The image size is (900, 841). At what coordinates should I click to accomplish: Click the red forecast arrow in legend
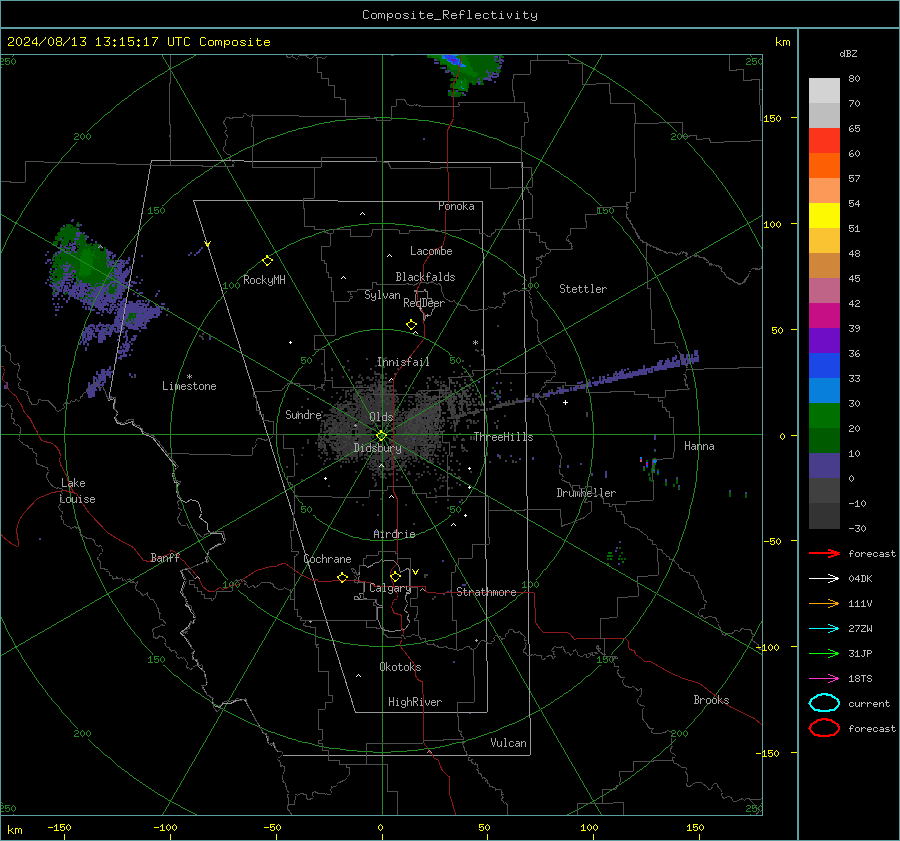(824, 553)
